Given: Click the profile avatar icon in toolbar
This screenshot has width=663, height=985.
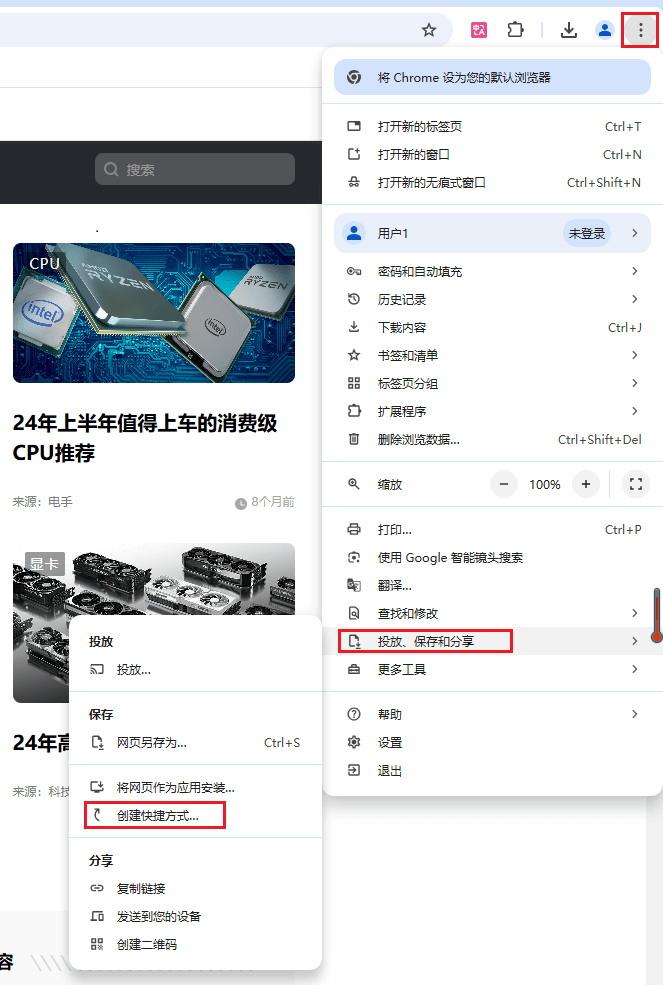Looking at the screenshot, I should click(605, 30).
